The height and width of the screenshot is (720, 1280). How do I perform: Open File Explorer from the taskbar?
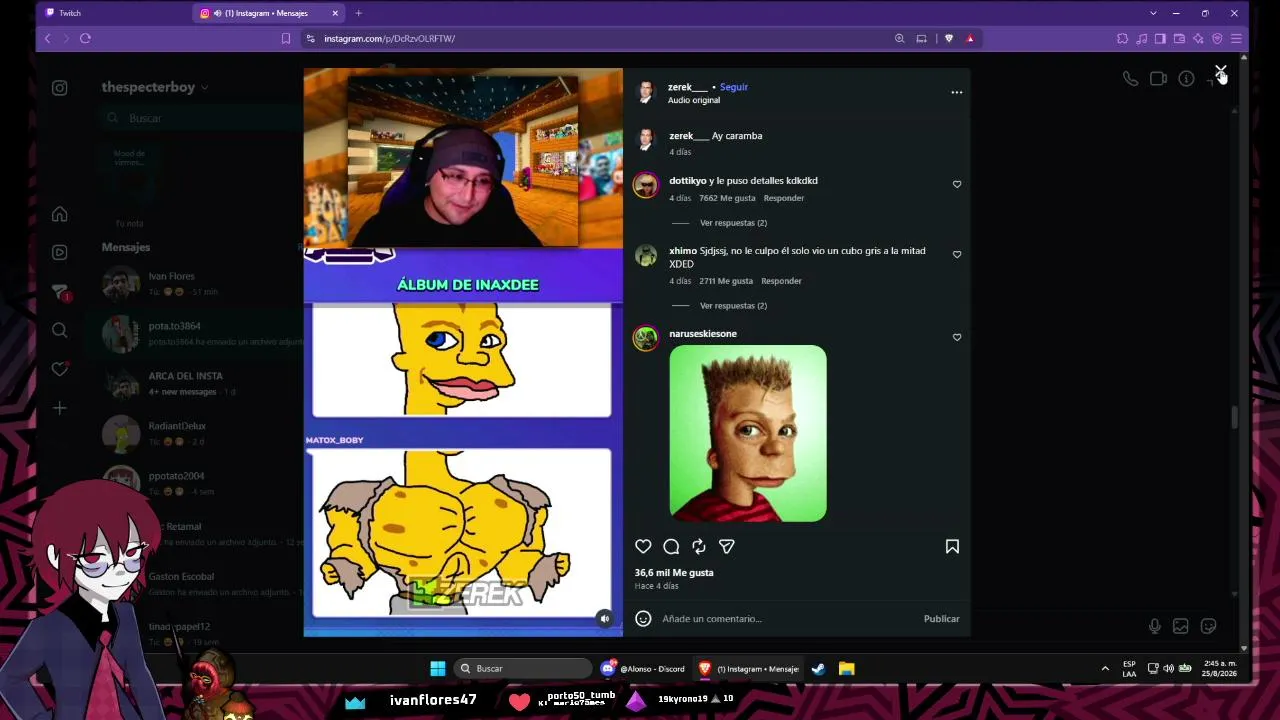[x=846, y=668]
